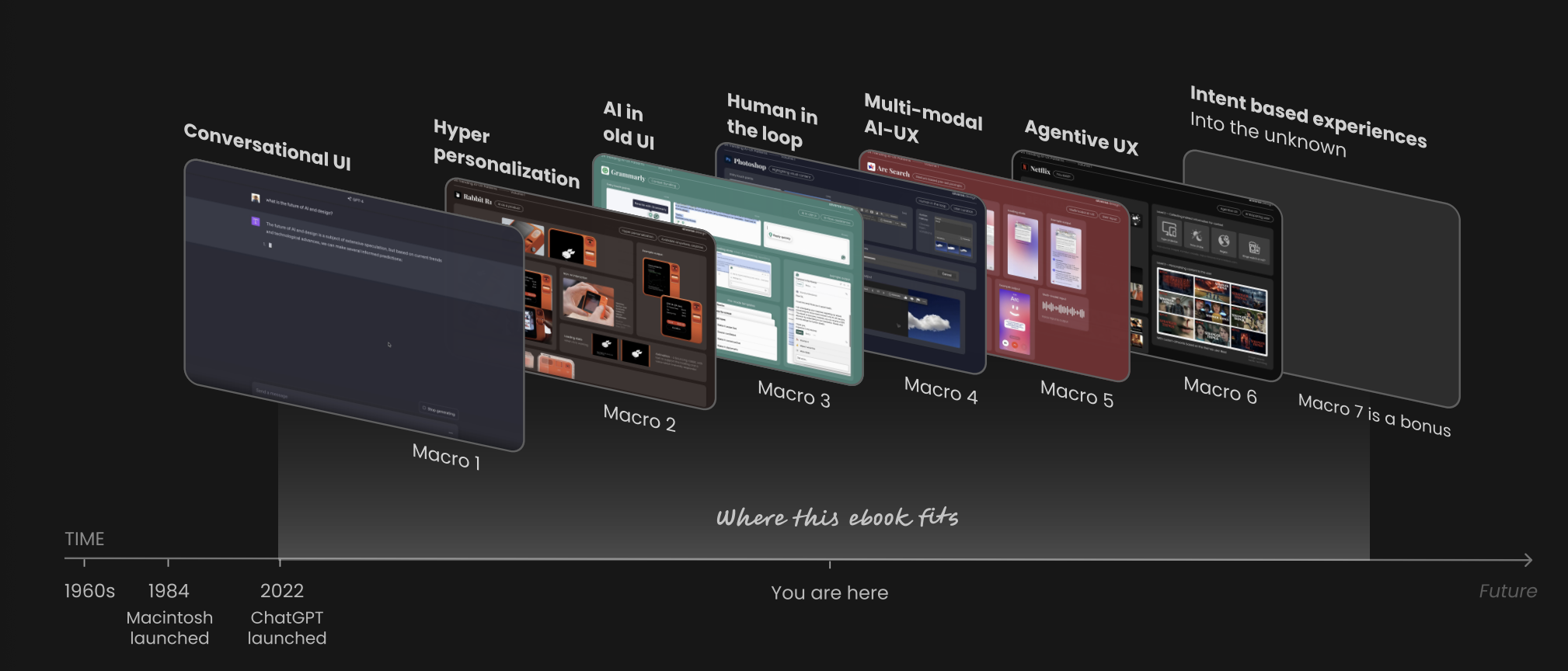The width and height of the screenshot is (1568, 671).
Task: Click the 2022 ChatGPT launched timeline marker
Action: point(280,561)
